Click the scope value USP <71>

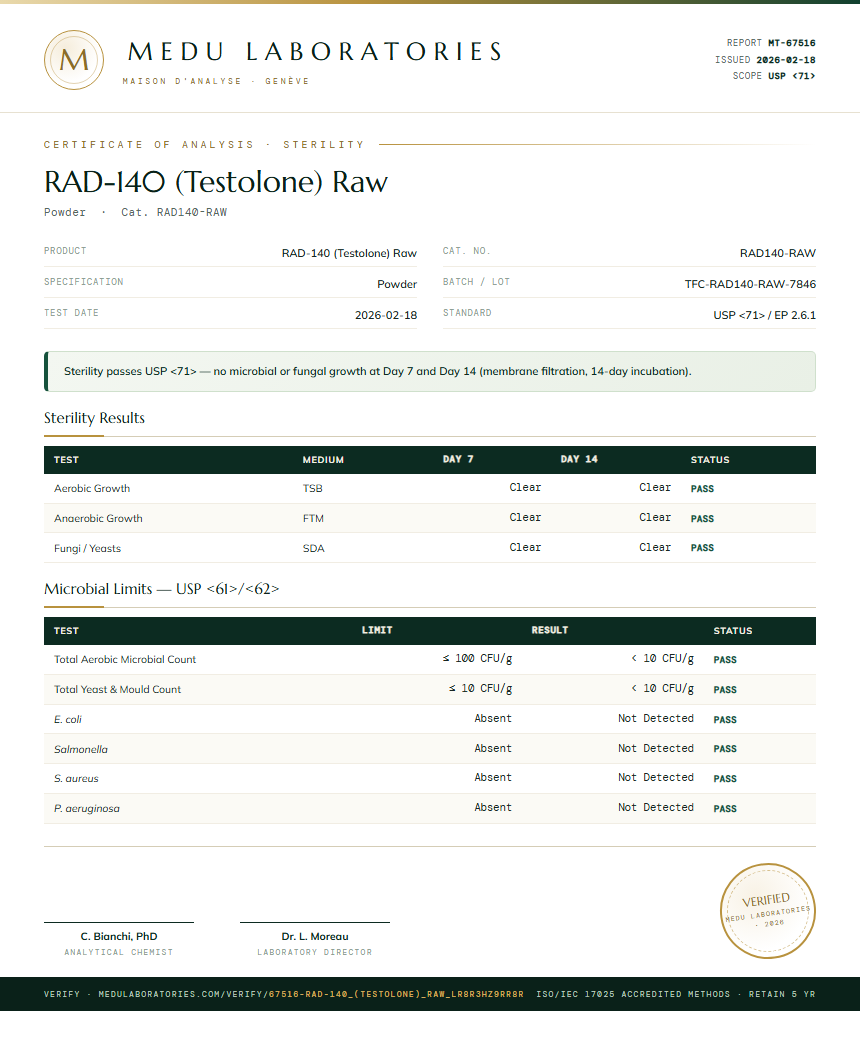[x=792, y=76]
